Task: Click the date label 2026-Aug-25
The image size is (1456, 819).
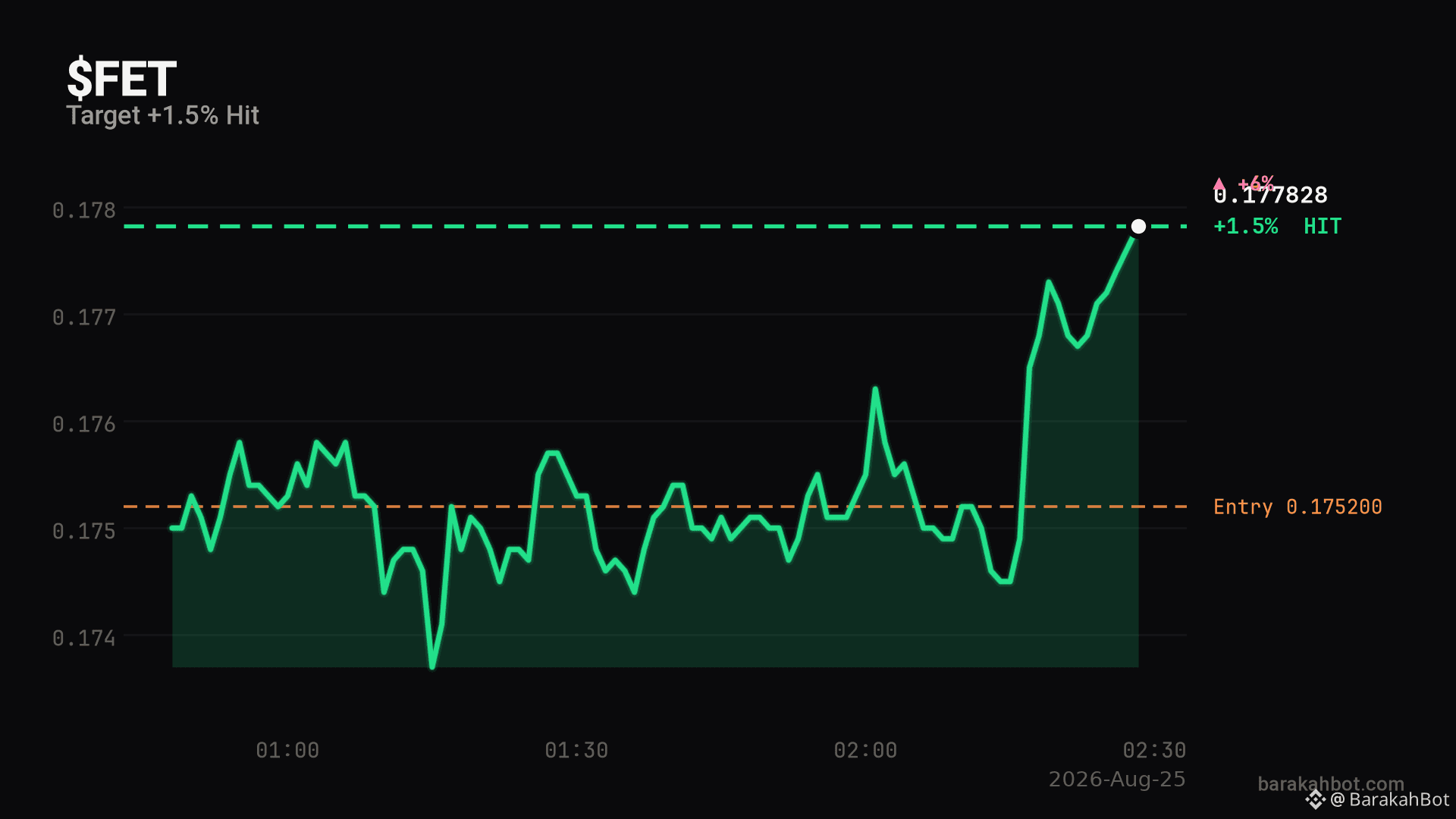Action: 1117,780
